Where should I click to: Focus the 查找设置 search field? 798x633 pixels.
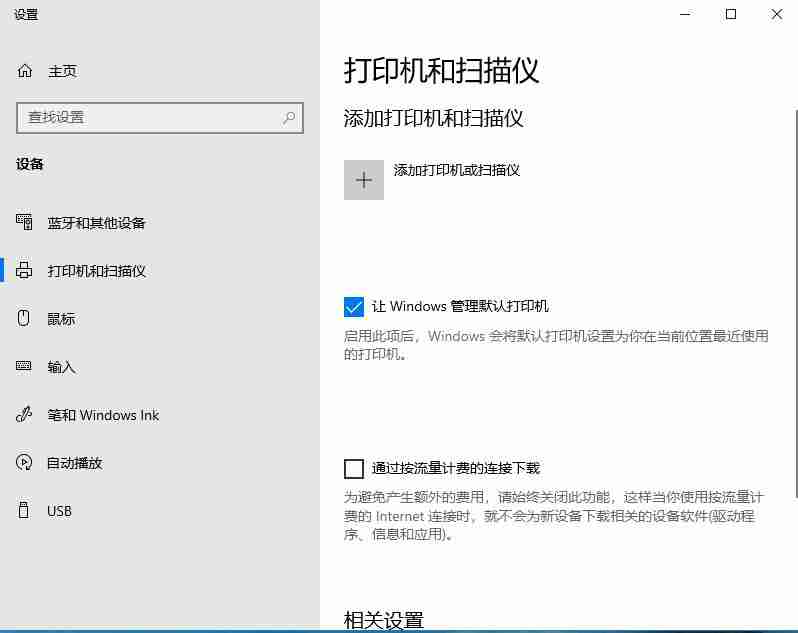[x=160, y=118]
